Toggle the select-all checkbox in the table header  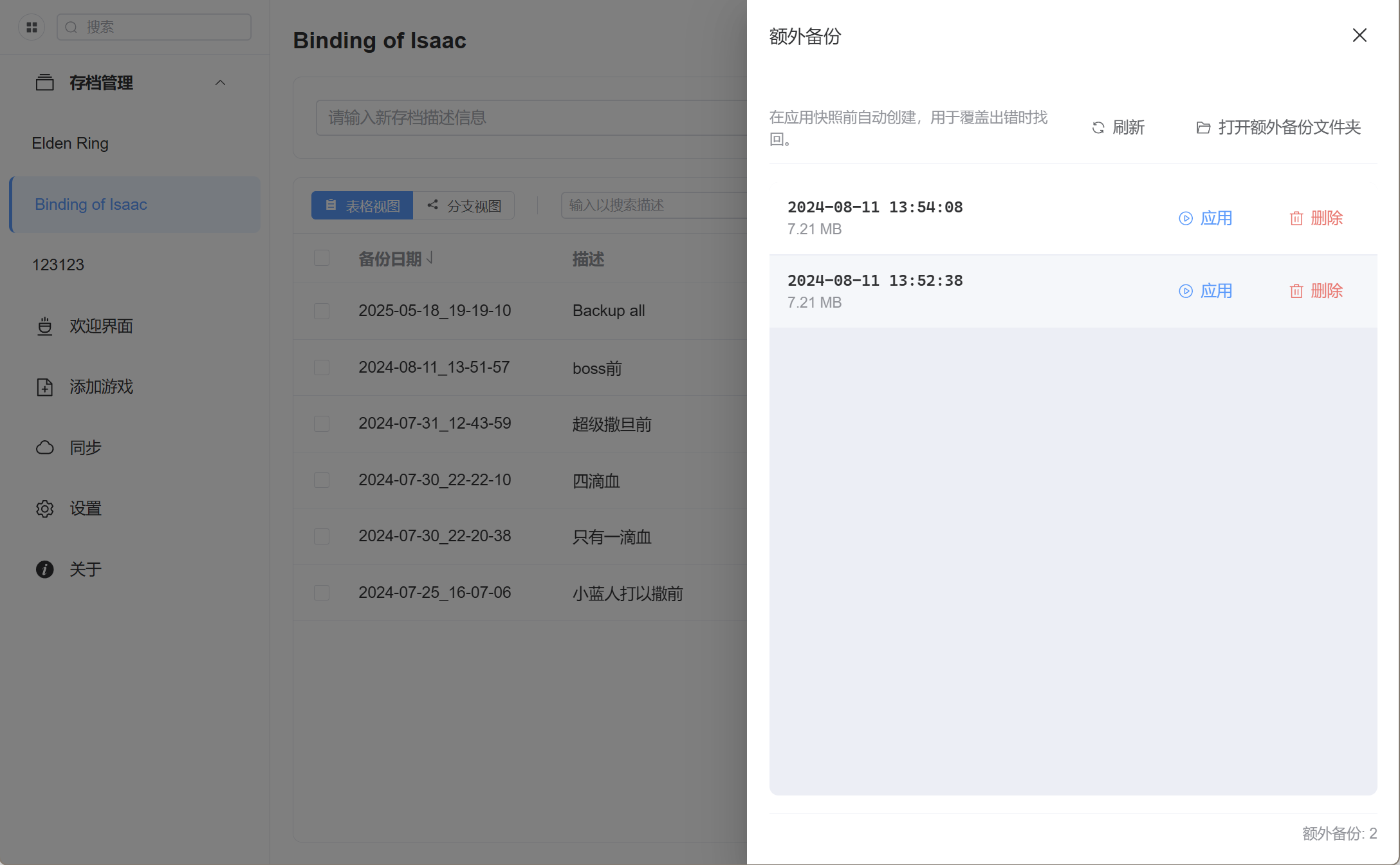click(322, 258)
